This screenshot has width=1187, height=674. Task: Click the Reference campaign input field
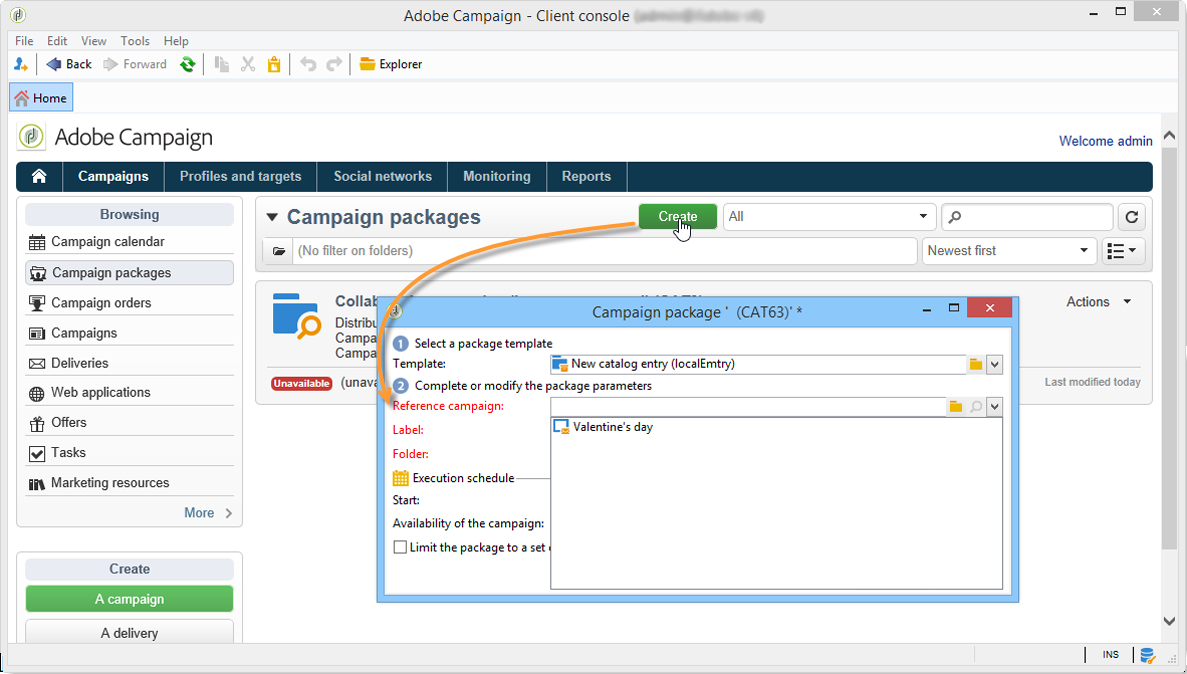(x=748, y=407)
